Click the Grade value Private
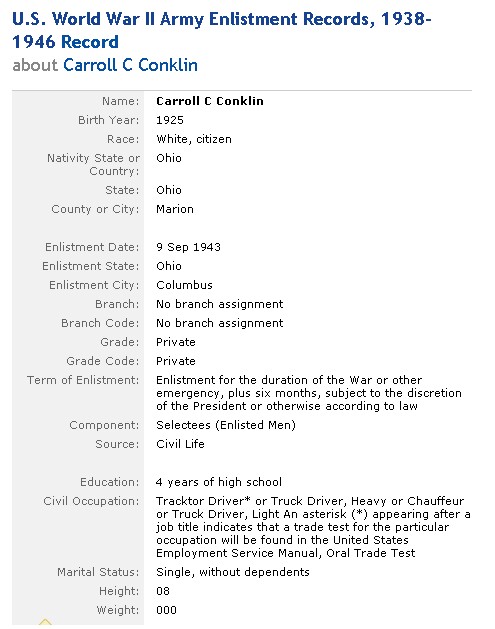This screenshot has height=629, width=495. pos(176,342)
